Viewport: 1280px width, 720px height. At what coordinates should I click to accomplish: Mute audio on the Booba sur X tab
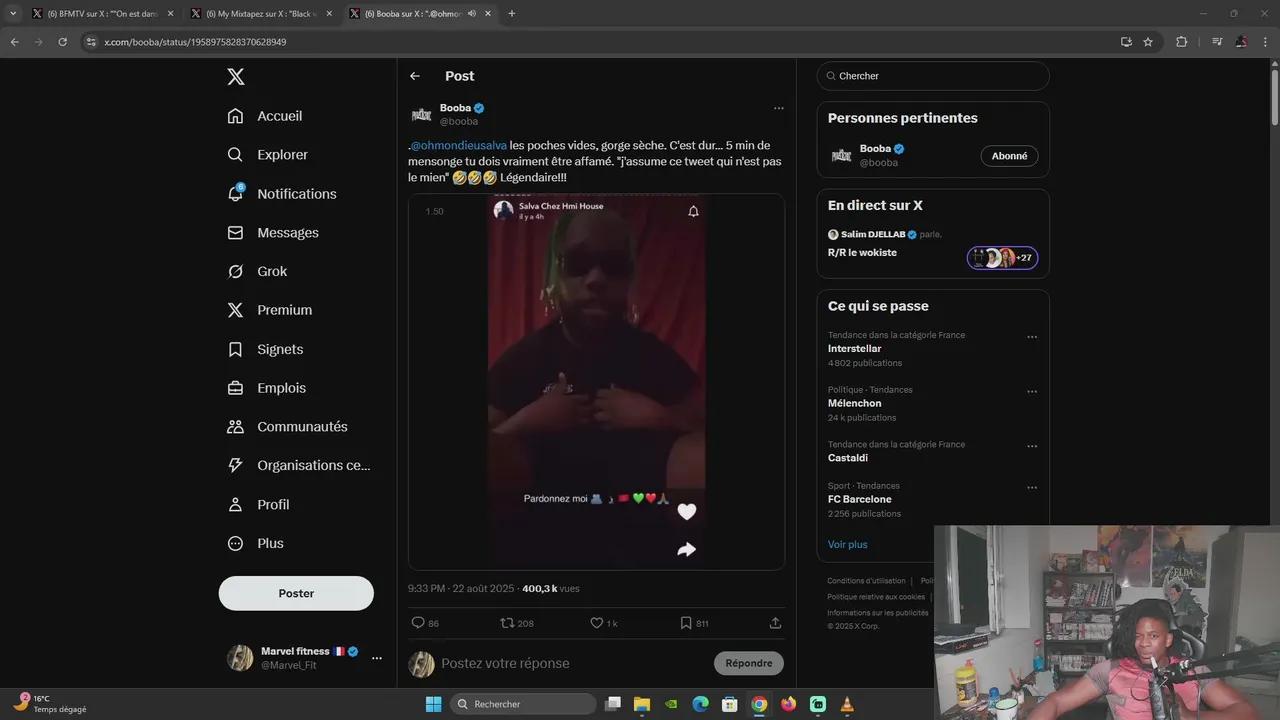pyautogui.click(x=471, y=14)
